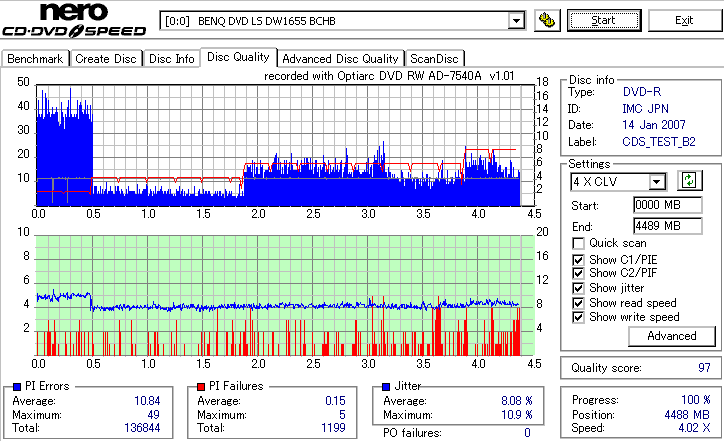The height and width of the screenshot is (441, 724).
Task: Click the Position value 4488 MB
Action: coord(687,415)
